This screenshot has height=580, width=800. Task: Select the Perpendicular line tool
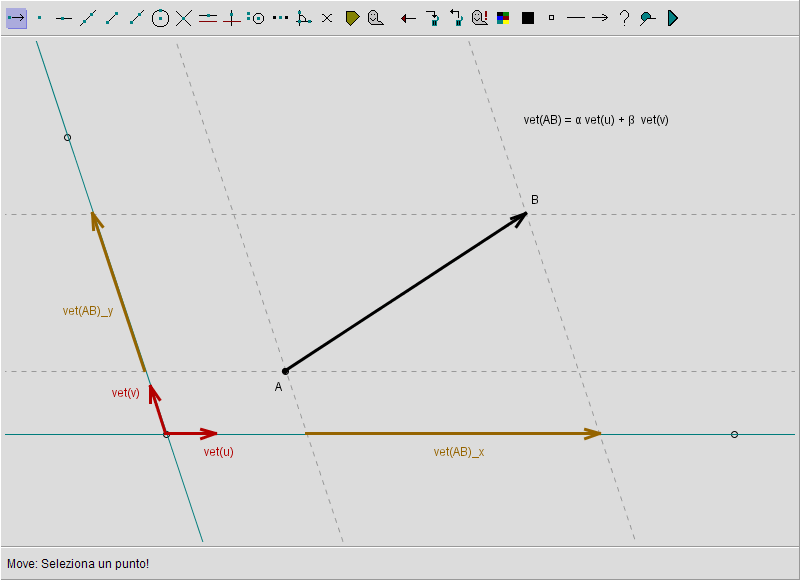point(232,18)
